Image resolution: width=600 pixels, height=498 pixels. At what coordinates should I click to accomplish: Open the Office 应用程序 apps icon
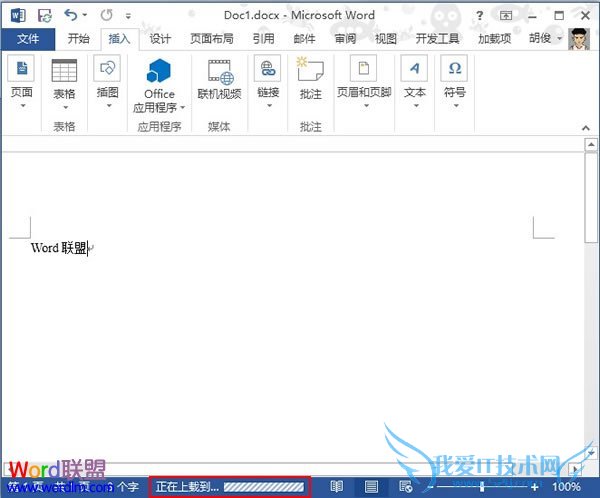click(159, 72)
